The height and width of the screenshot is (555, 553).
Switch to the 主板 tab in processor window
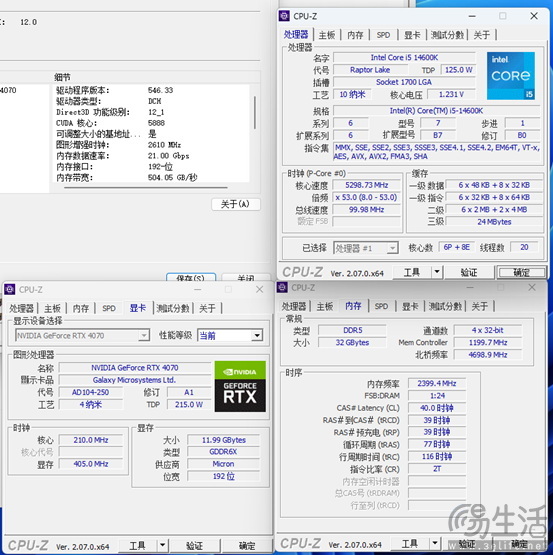tap(327, 35)
